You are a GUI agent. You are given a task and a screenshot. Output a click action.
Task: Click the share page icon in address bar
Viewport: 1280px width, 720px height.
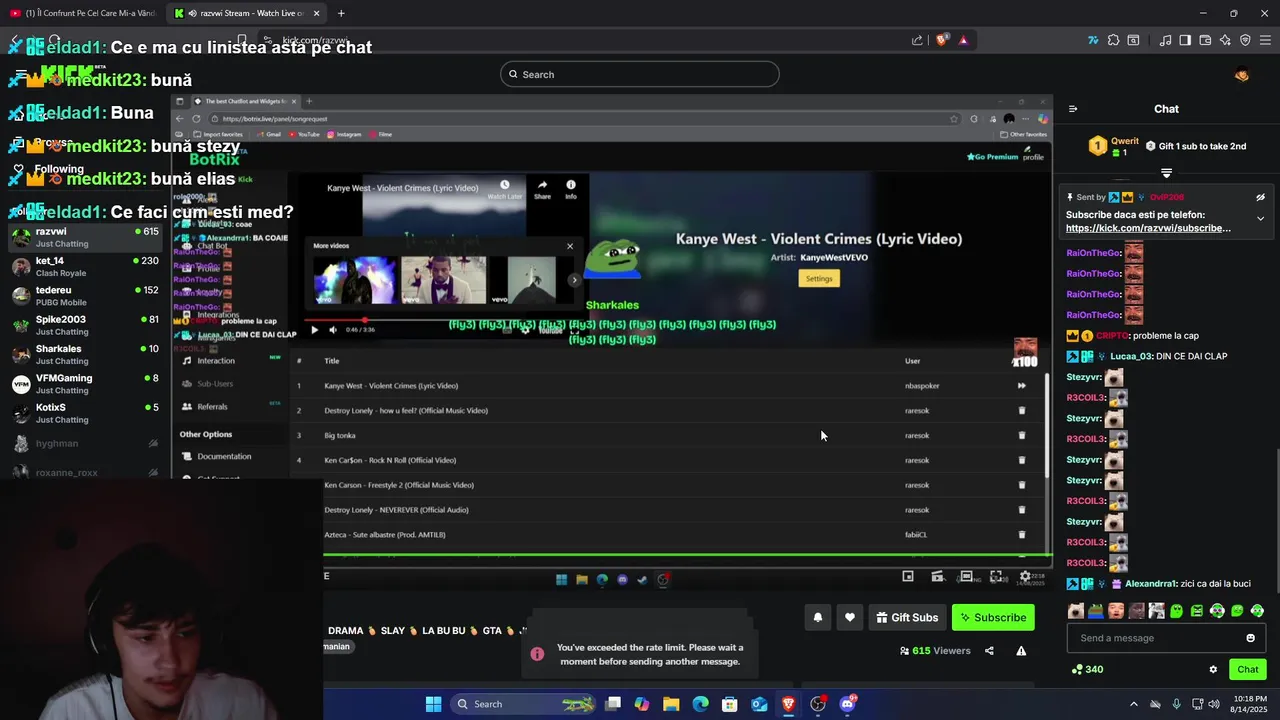coord(917,40)
